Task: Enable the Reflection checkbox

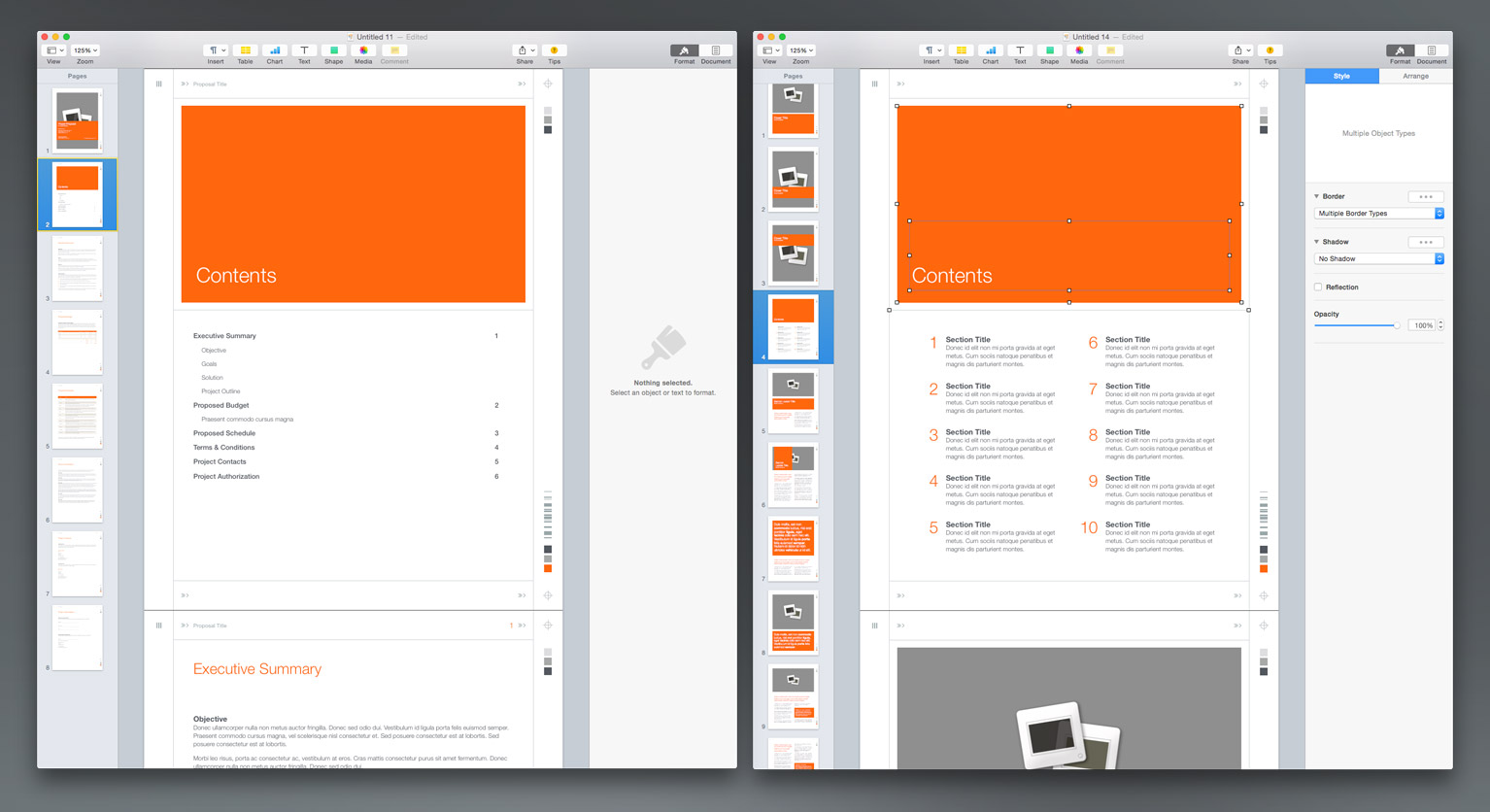Action: coord(1318,288)
